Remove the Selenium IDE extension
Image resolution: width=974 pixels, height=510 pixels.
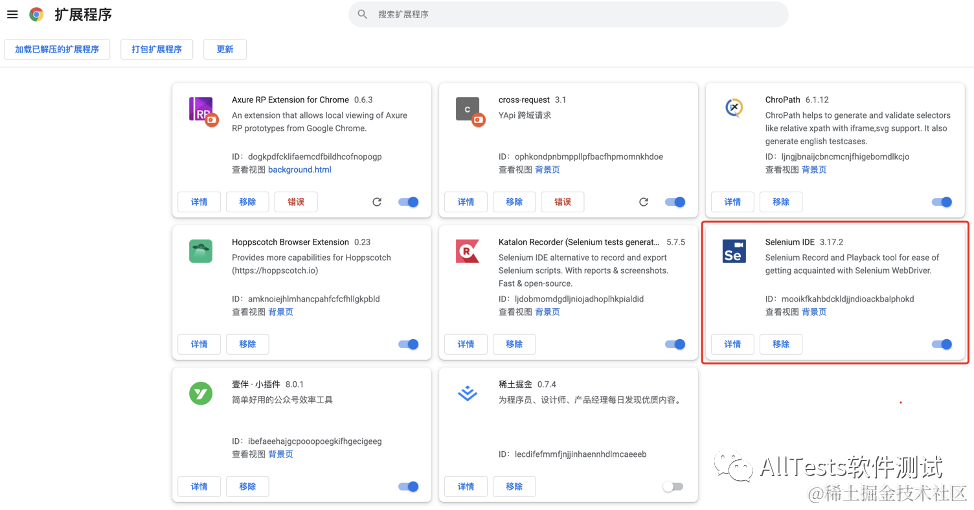pos(781,344)
